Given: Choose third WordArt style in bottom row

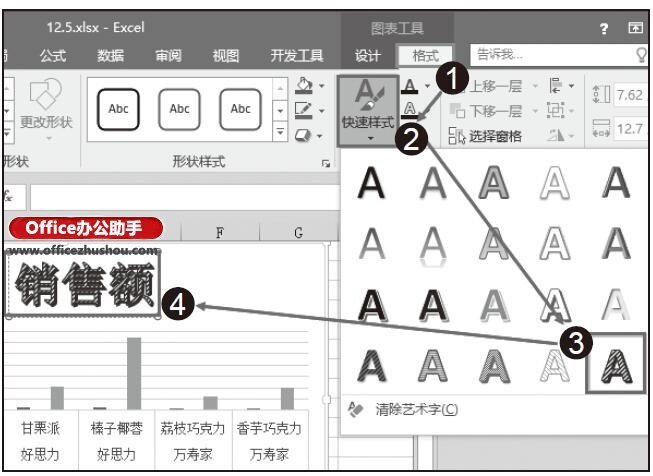Looking at the screenshot, I should click(494, 366).
